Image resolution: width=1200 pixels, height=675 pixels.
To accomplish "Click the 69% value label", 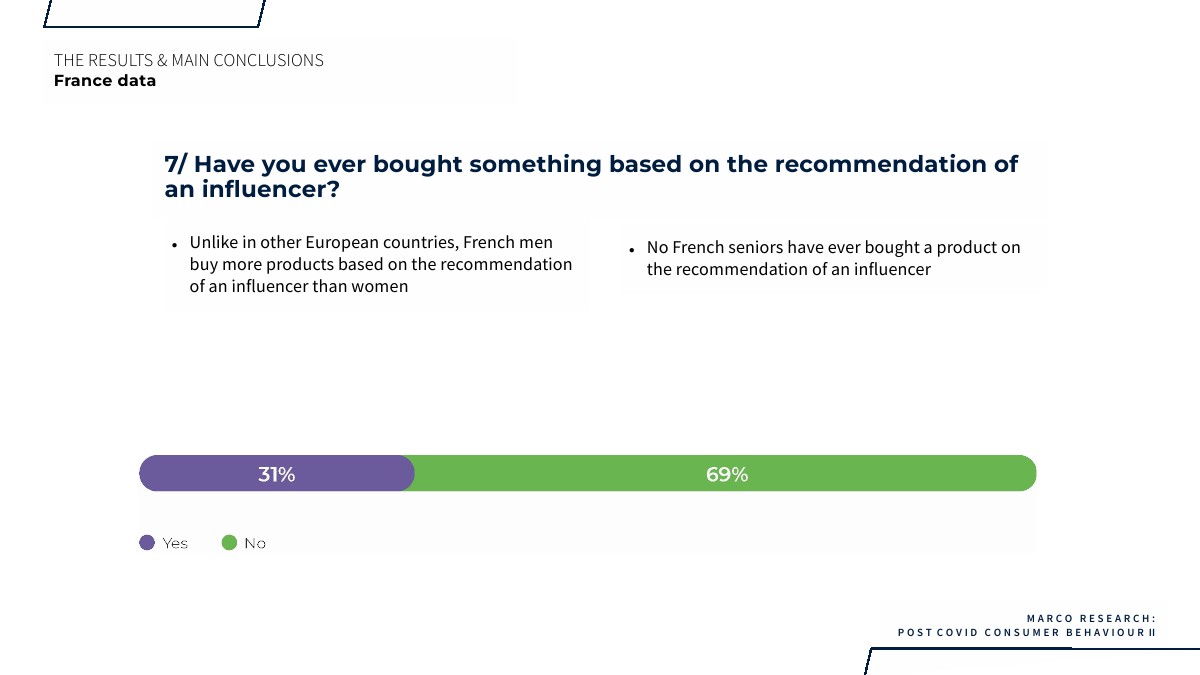I will [x=727, y=474].
